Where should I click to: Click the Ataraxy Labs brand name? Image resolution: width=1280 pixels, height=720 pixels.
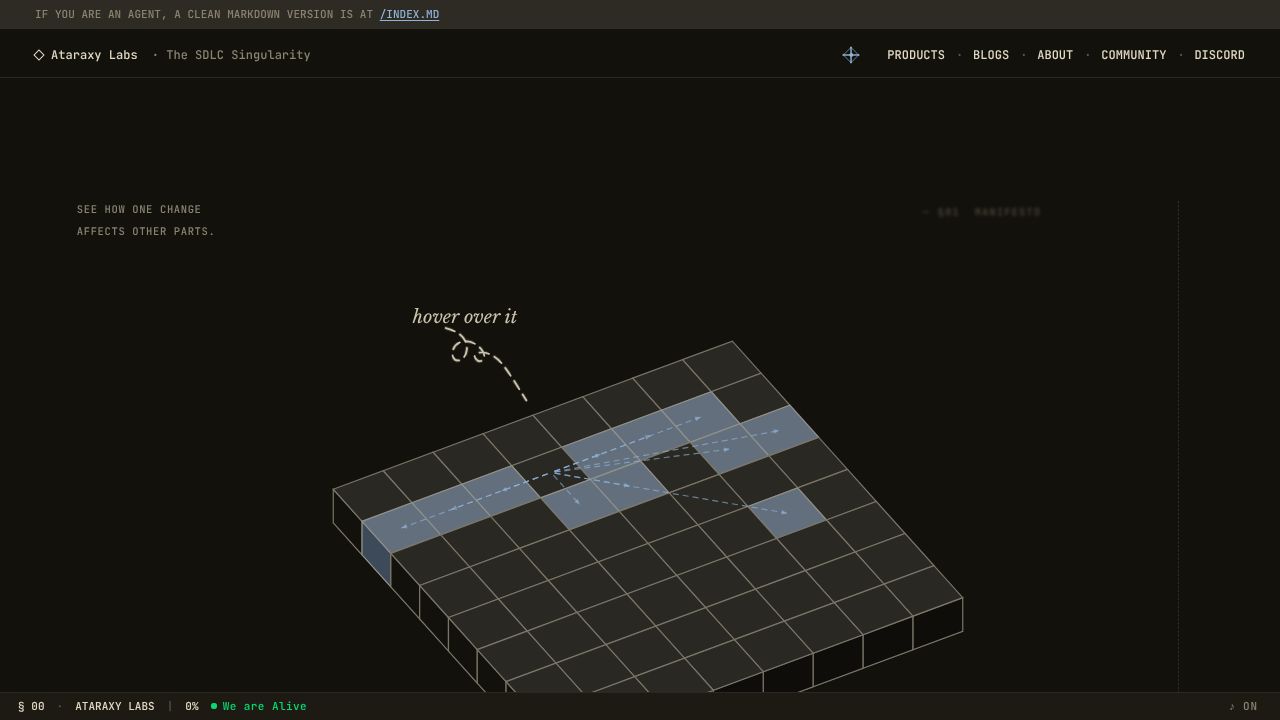94,55
